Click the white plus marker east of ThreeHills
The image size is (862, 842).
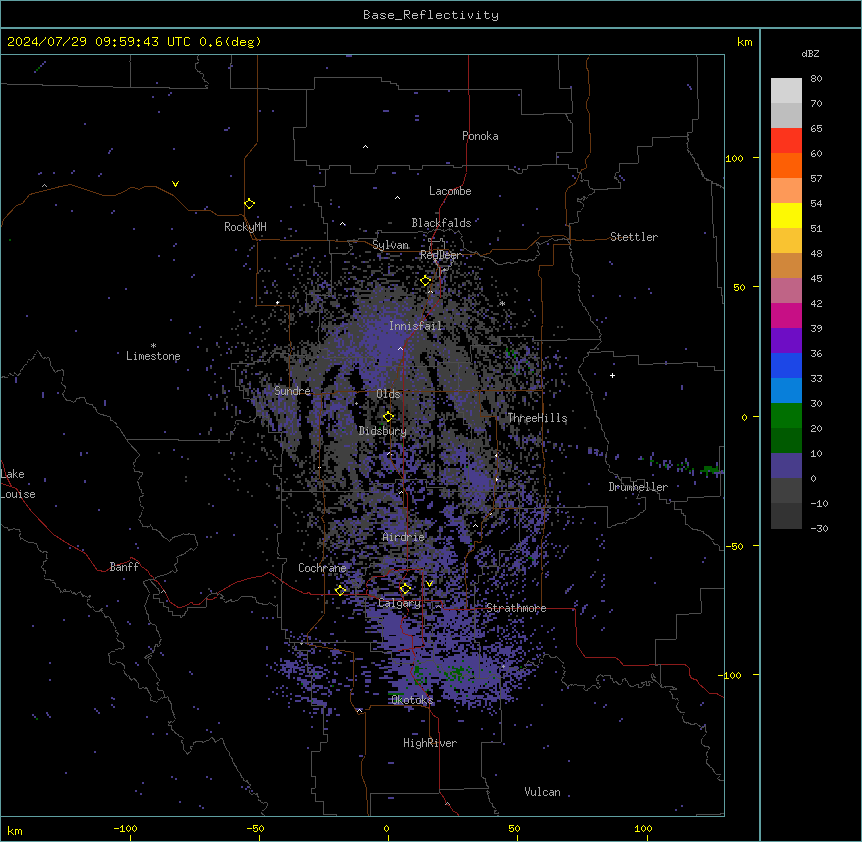click(x=612, y=375)
